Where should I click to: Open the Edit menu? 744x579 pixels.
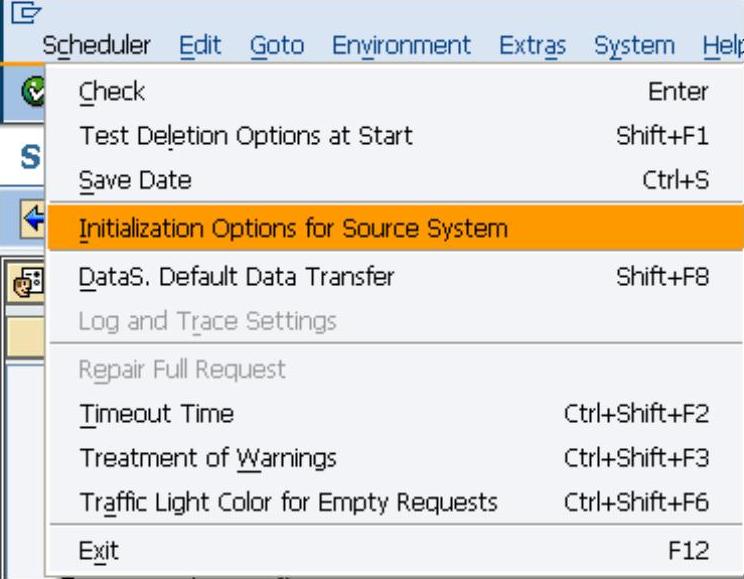click(200, 46)
